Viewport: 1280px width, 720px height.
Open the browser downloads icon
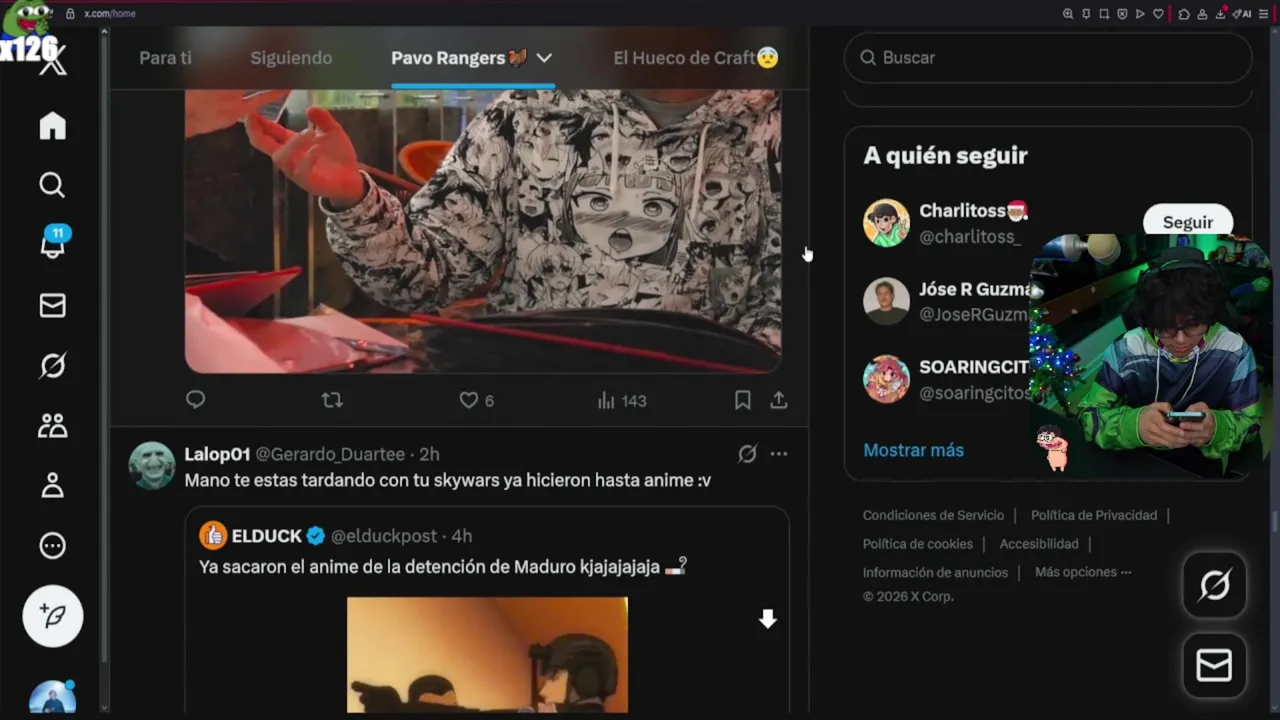1220,14
